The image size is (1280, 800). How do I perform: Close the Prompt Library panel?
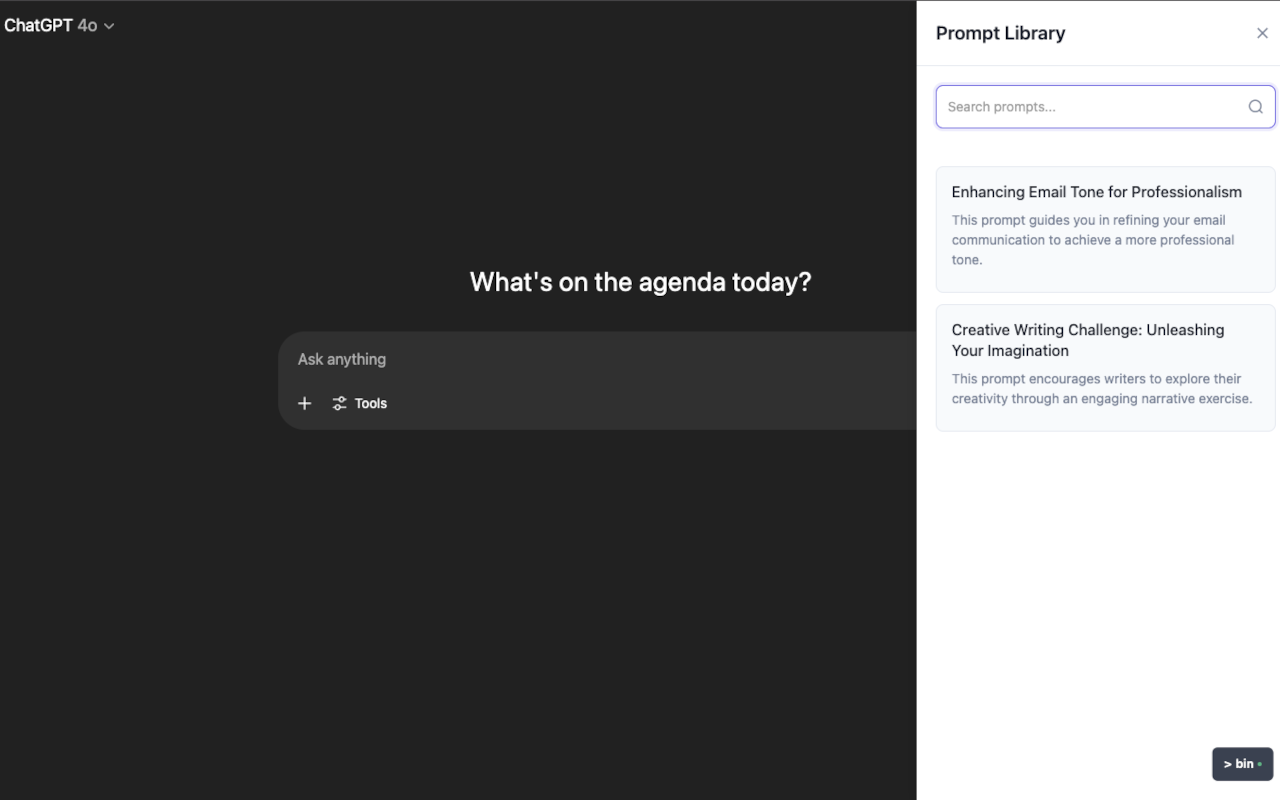[x=1262, y=33]
